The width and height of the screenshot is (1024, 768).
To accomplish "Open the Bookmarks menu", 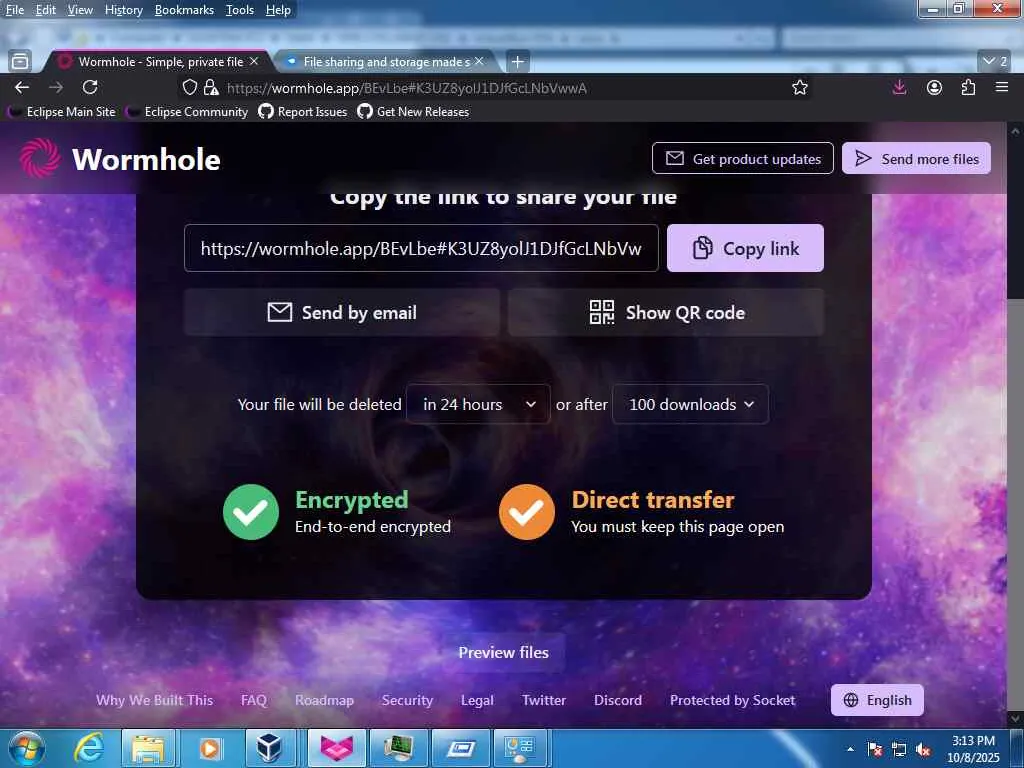I will pyautogui.click(x=184, y=10).
